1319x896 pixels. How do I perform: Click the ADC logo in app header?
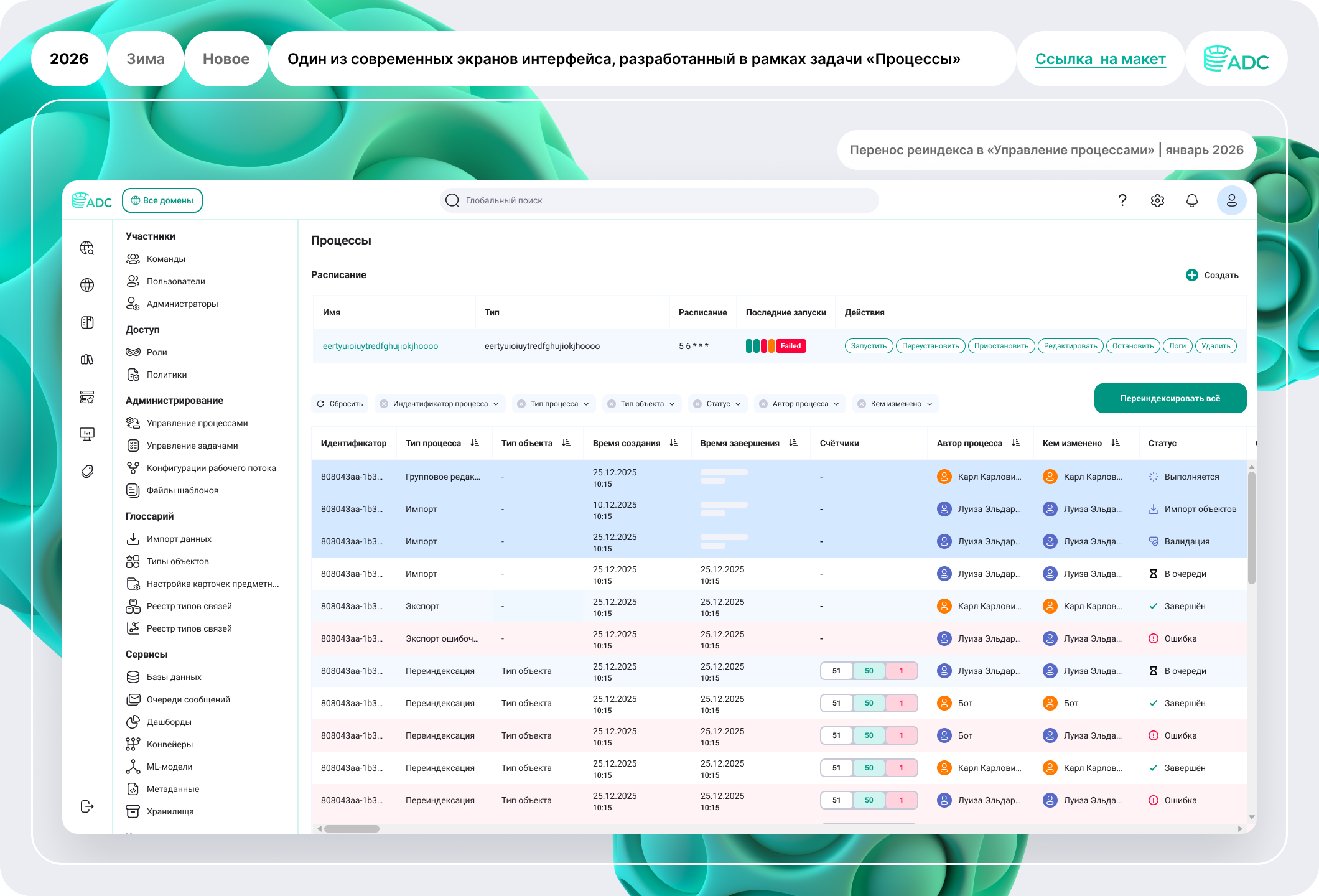pyautogui.click(x=91, y=200)
